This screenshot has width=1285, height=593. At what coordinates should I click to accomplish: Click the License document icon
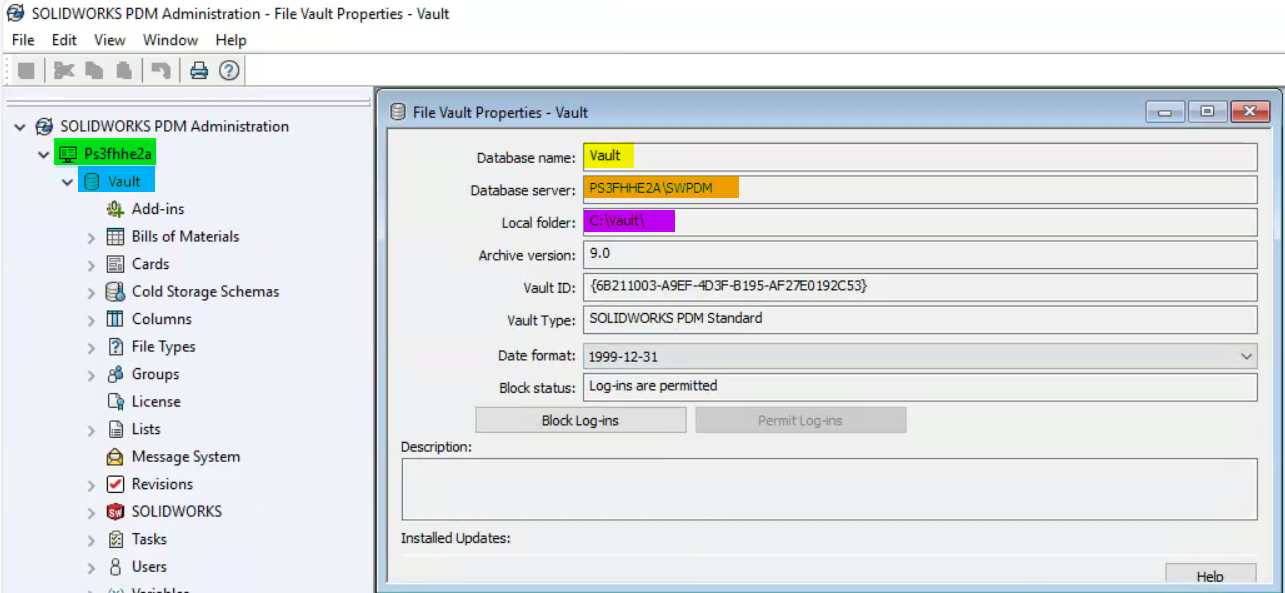coord(115,401)
